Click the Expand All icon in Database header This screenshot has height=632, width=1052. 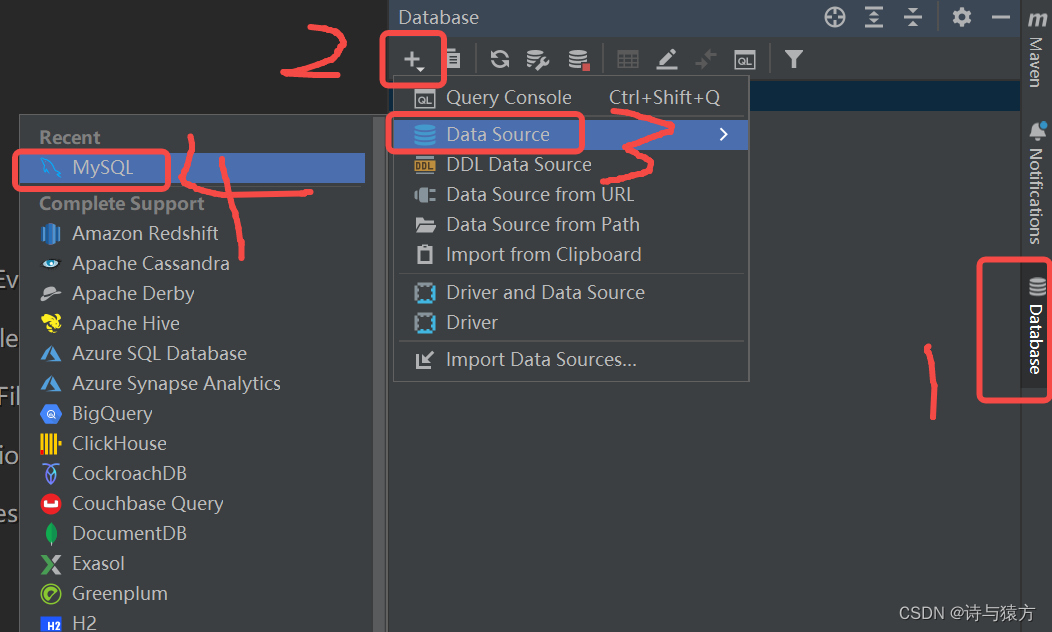click(x=874, y=17)
